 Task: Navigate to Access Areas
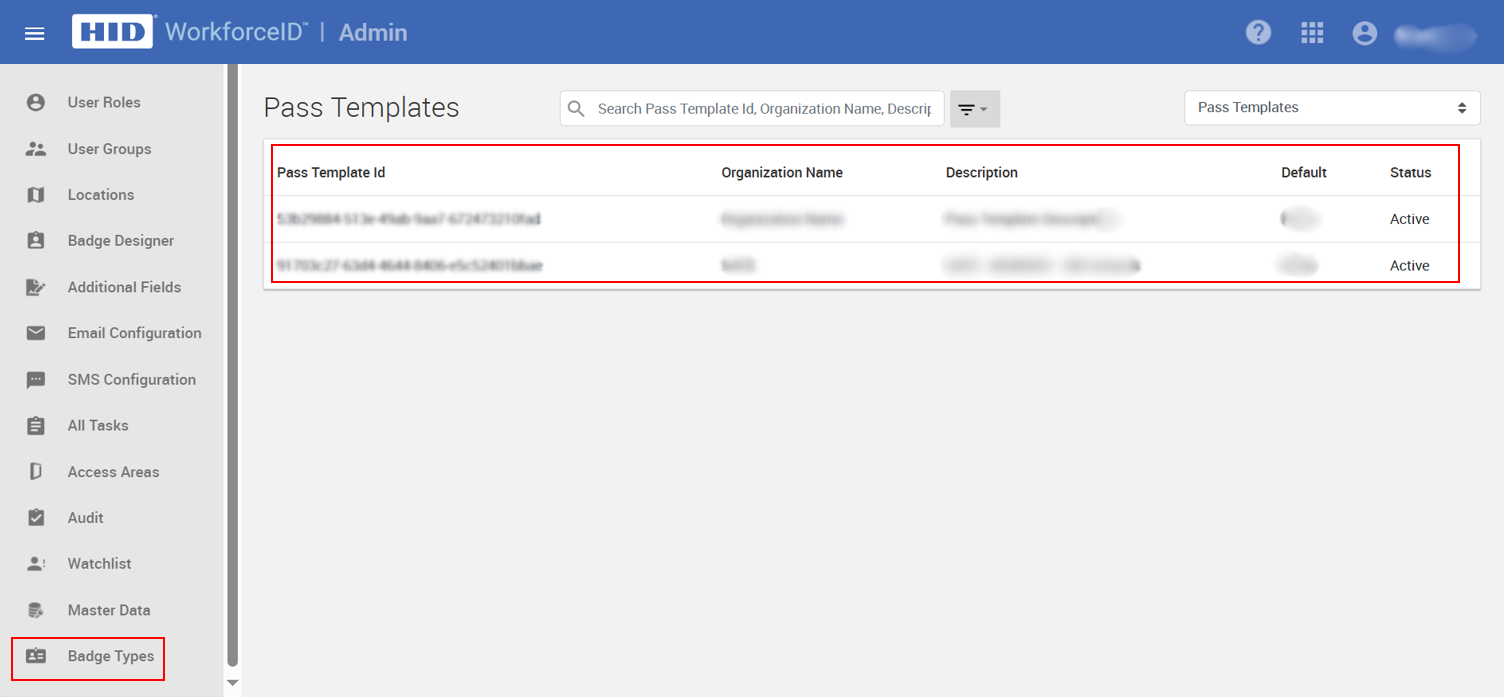[x=113, y=472]
